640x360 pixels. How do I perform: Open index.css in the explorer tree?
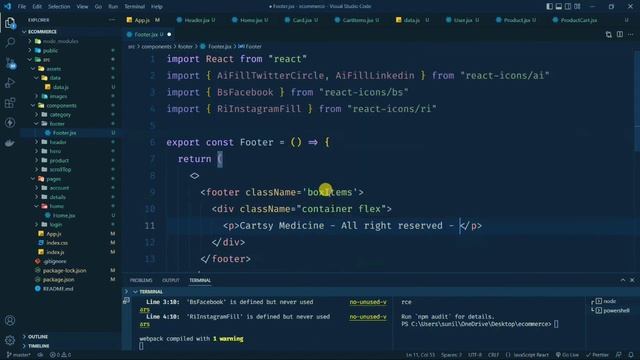coord(57,243)
